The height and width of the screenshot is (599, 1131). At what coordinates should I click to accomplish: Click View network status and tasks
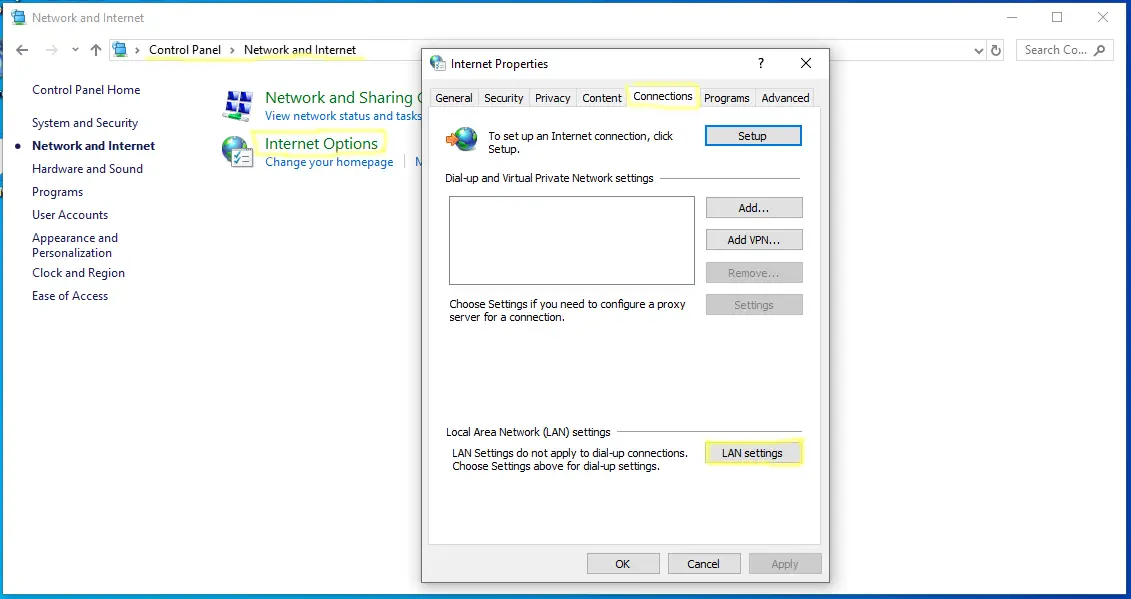[343, 116]
